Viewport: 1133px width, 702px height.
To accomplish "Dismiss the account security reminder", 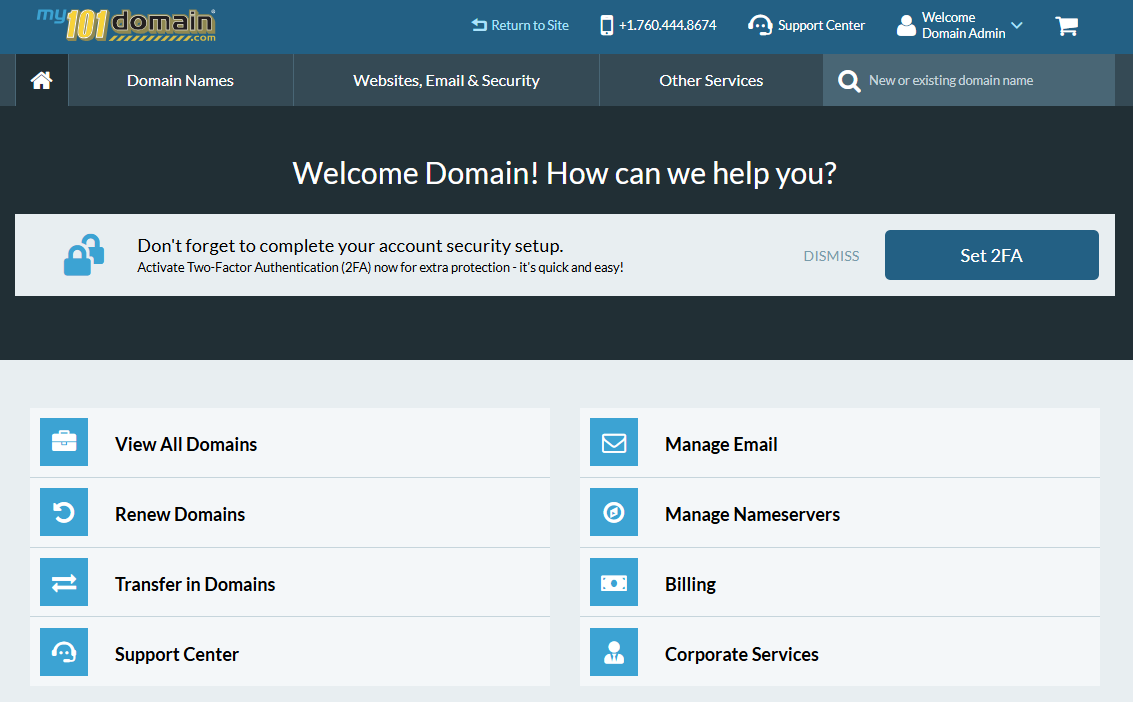I will 831,256.
